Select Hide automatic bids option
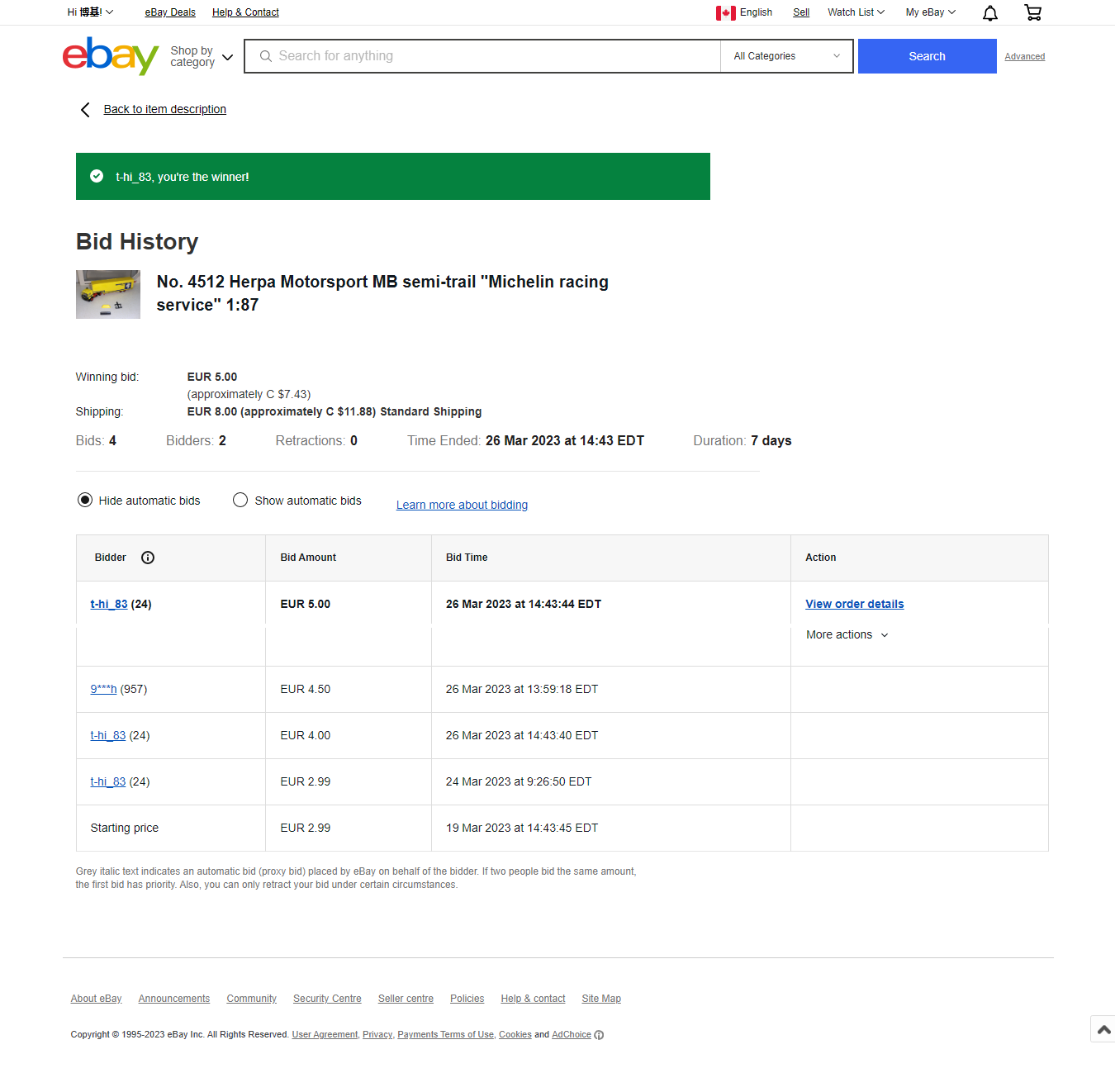The image size is (1115, 1092). tap(85, 500)
